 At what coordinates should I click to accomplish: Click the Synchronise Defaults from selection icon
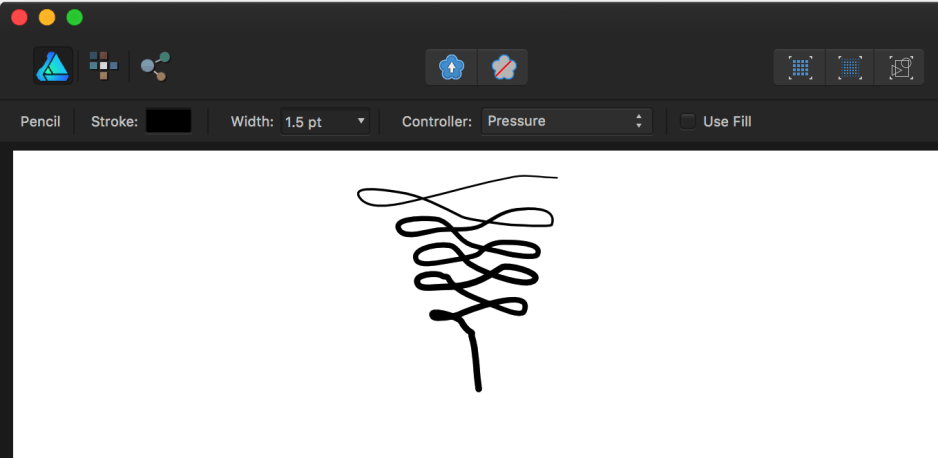452,67
